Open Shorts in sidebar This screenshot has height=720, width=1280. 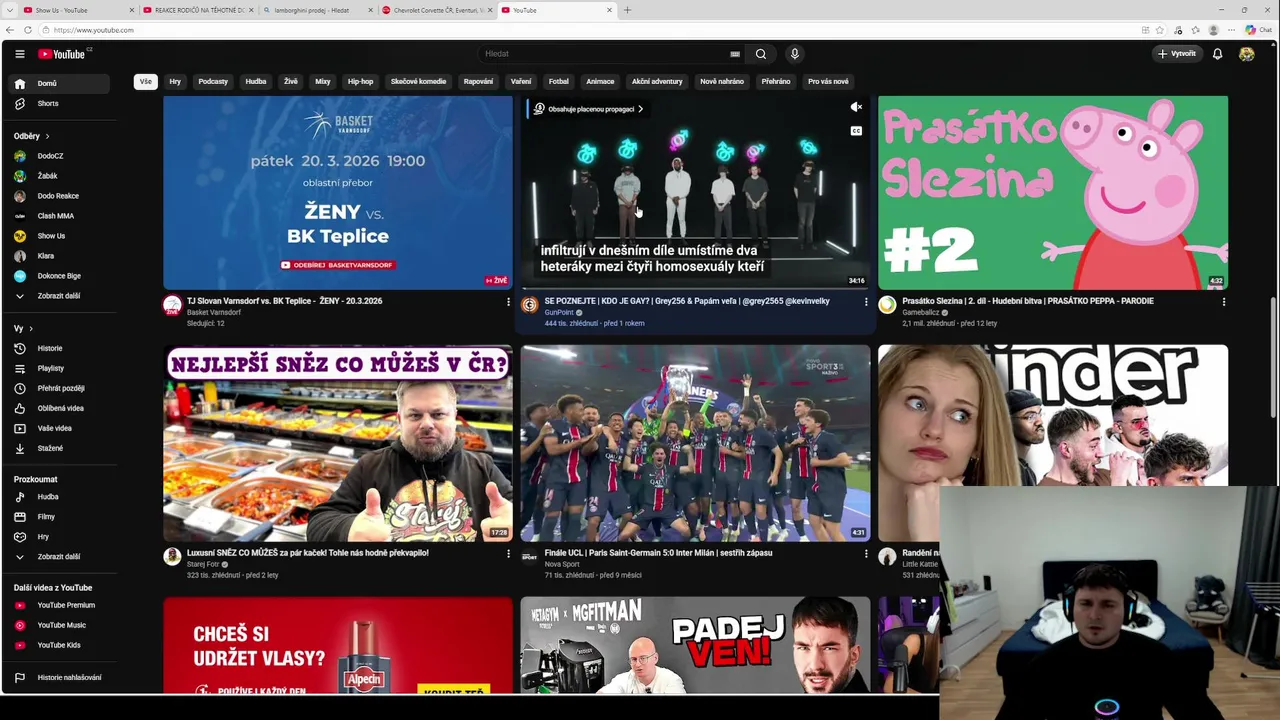[60, 104]
